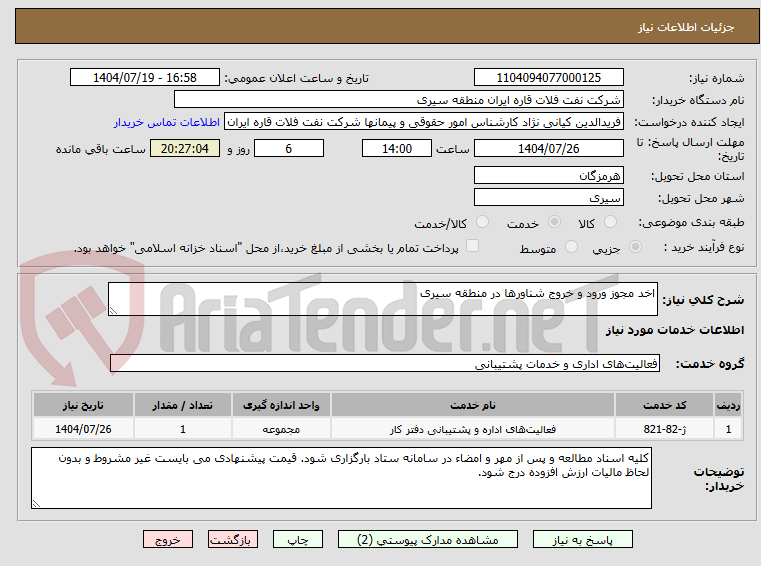The width and height of the screenshot is (761, 566).
Task: Select the 'کالا' radio button
Action: [x=610, y=222]
